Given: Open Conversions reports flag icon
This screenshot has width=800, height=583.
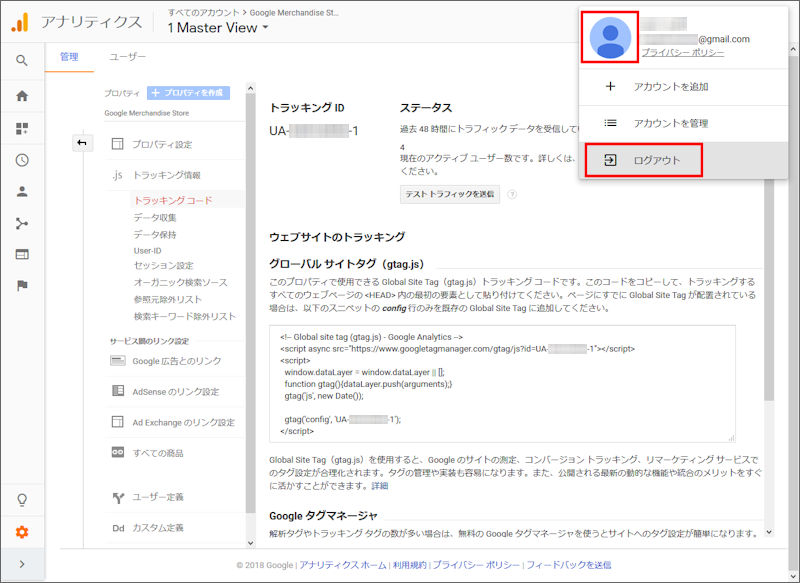Looking at the screenshot, I should point(22,285).
